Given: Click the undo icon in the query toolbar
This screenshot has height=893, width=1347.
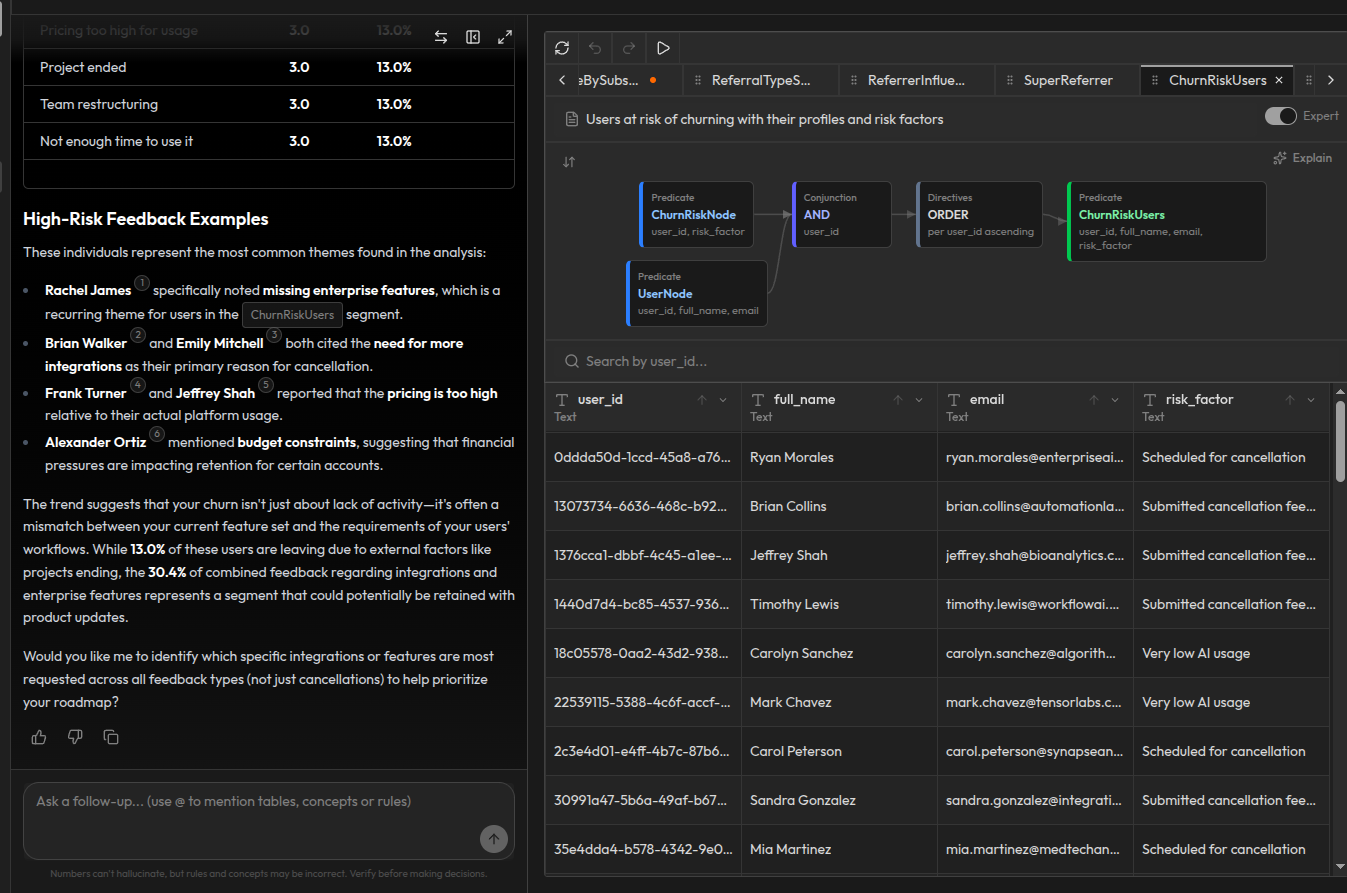Looking at the screenshot, I should 595,47.
